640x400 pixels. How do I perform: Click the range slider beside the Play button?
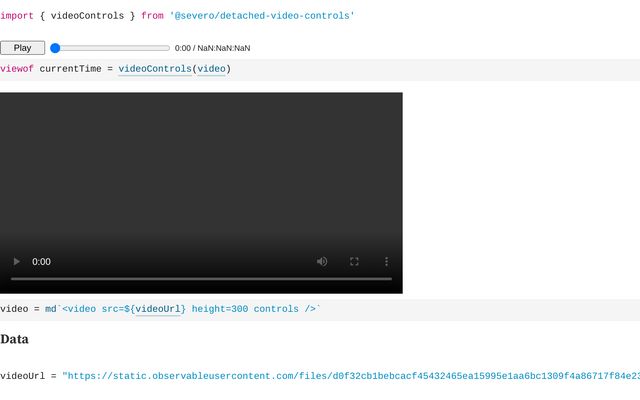[x=110, y=48]
